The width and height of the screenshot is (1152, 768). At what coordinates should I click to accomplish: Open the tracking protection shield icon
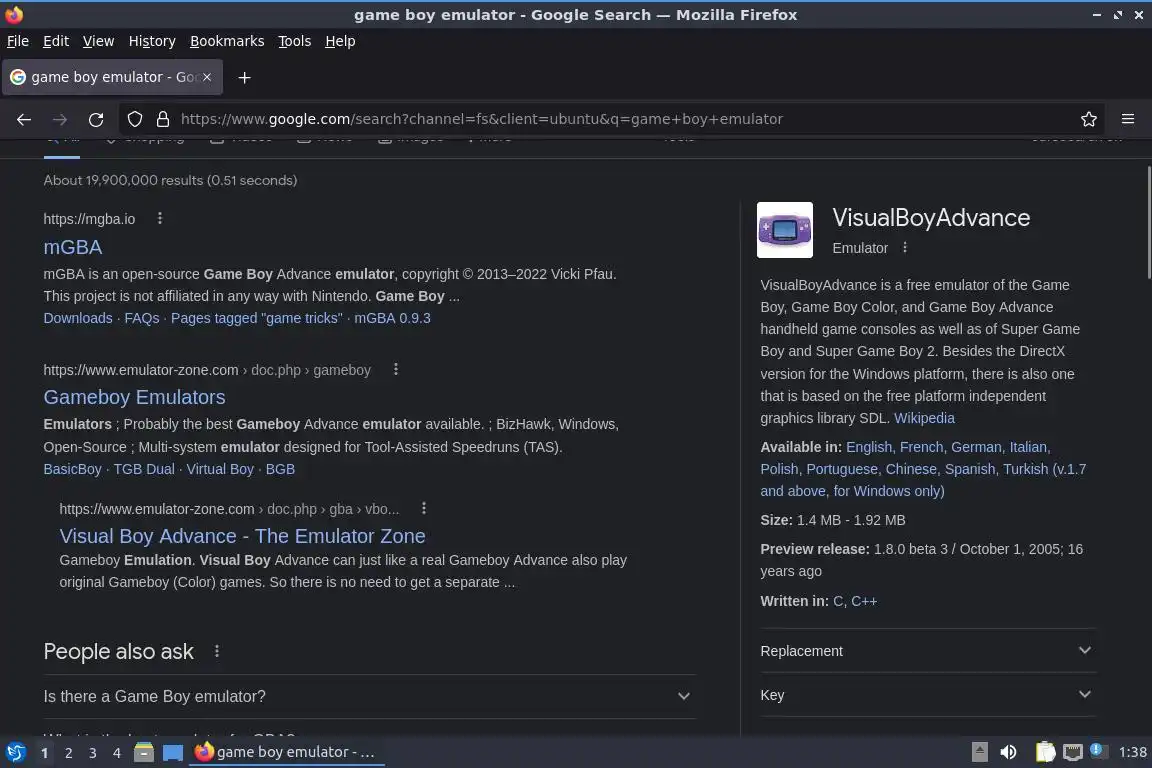[134, 119]
